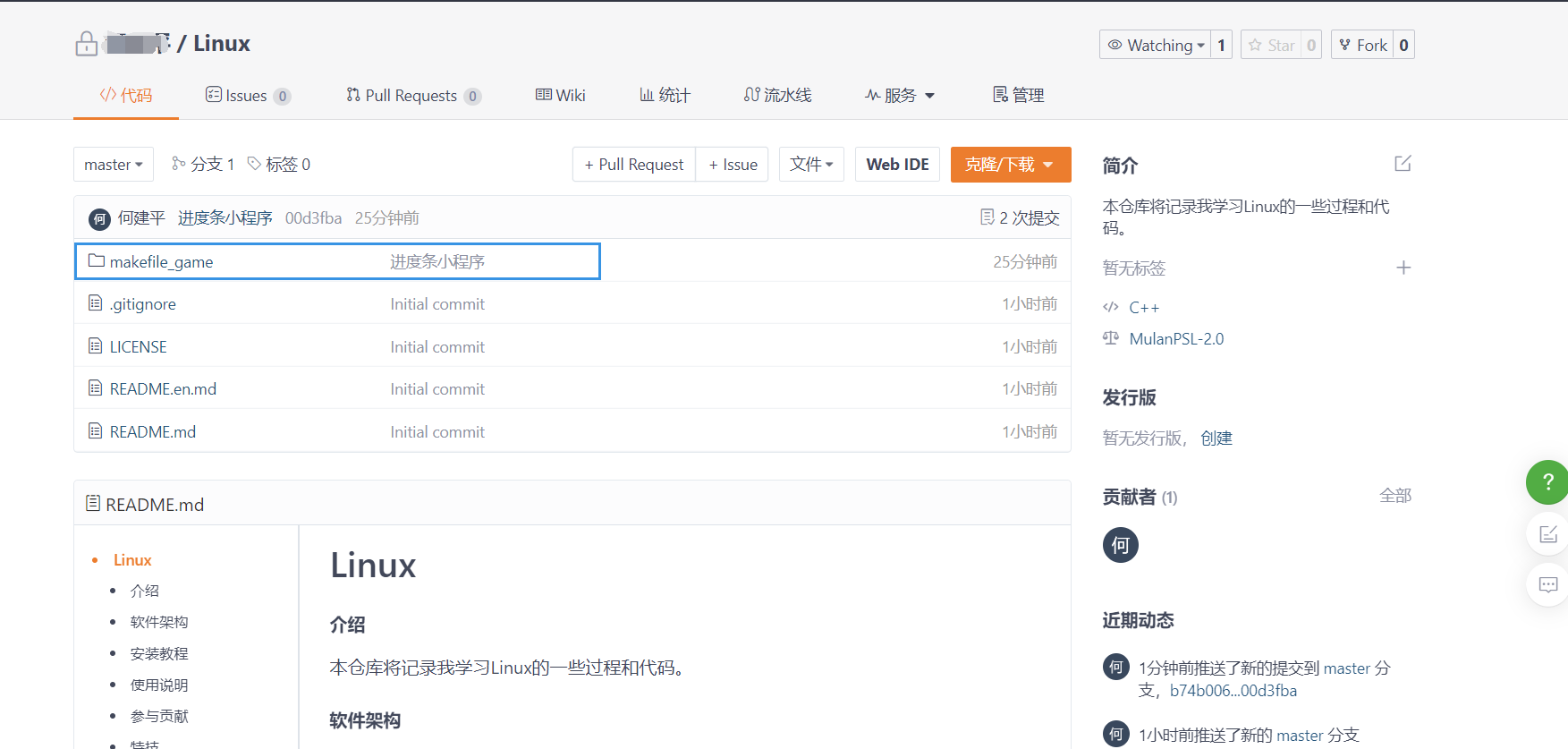The height and width of the screenshot is (749, 1568).
Task: Click 创建 to create a release
Action: coord(1216,438)
